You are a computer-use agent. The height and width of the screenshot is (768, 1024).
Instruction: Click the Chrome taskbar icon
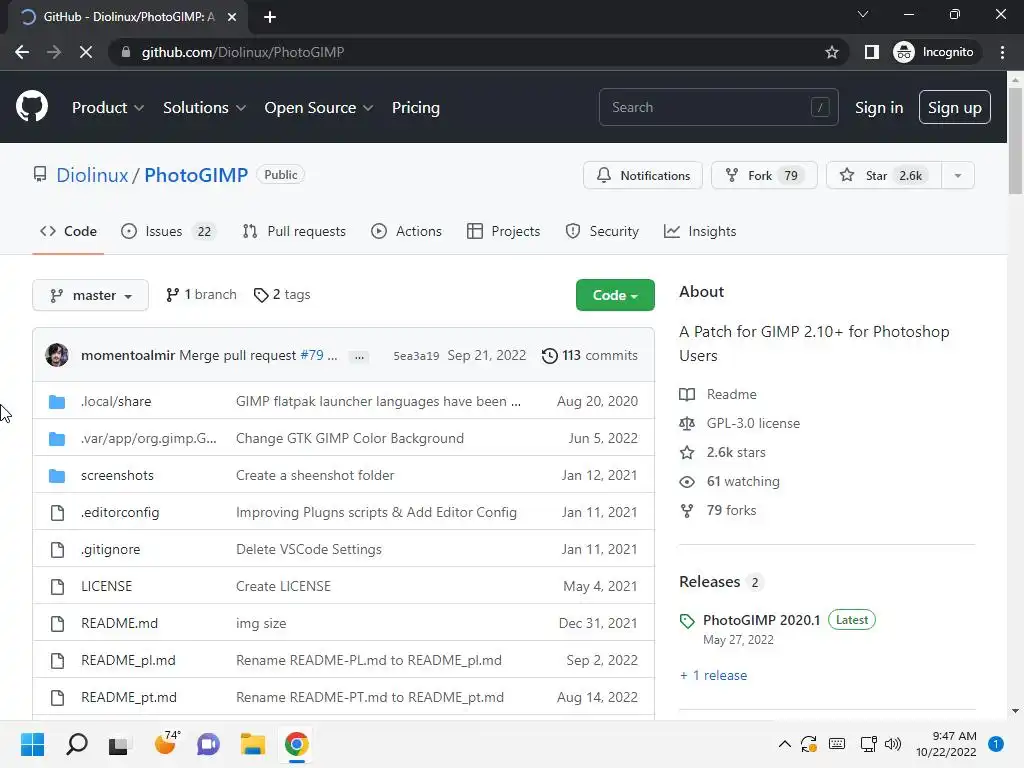coord(296,744)
